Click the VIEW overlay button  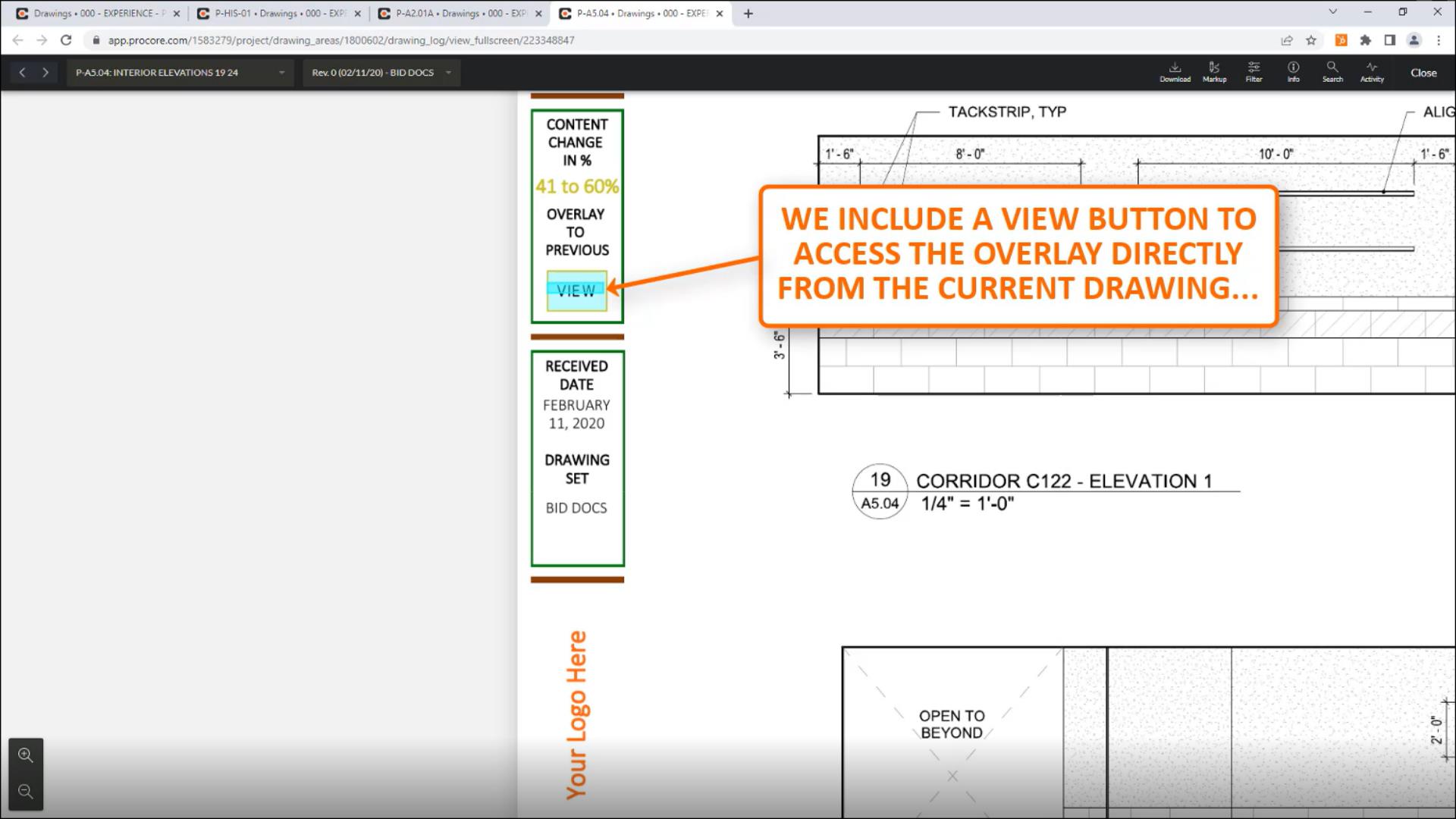pos(576,290)
